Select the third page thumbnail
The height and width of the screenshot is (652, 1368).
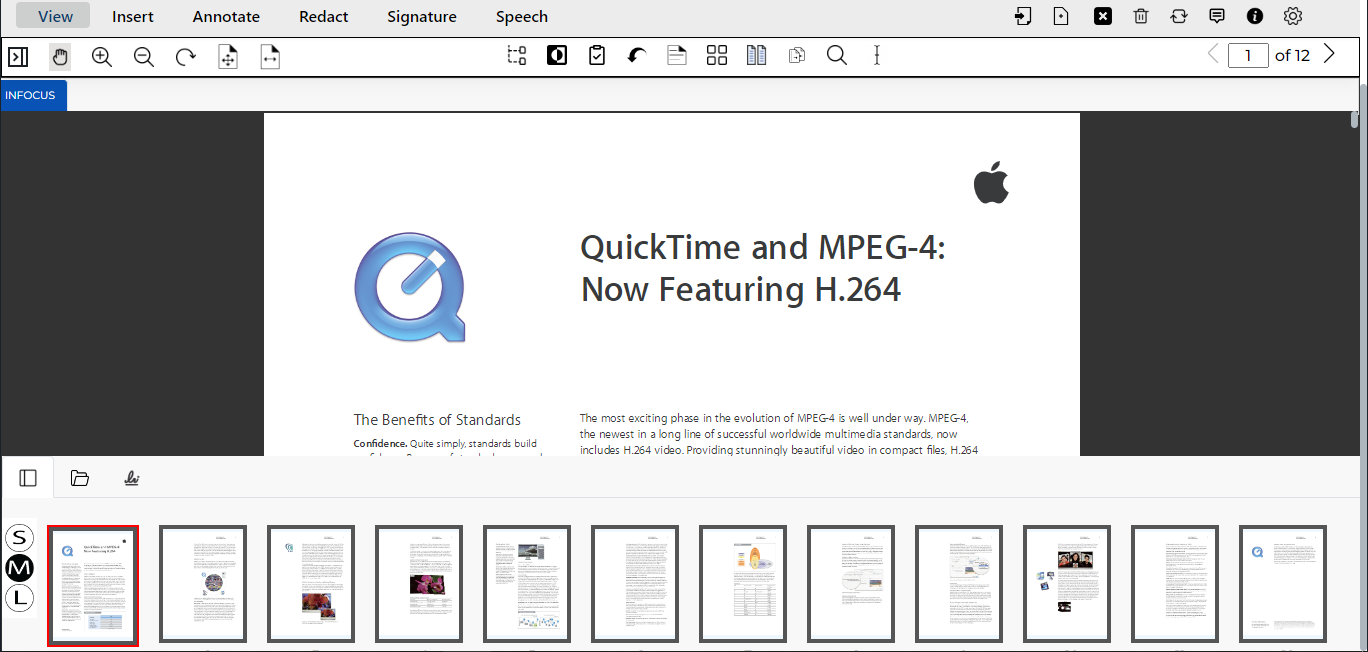[x=311, y=585]
